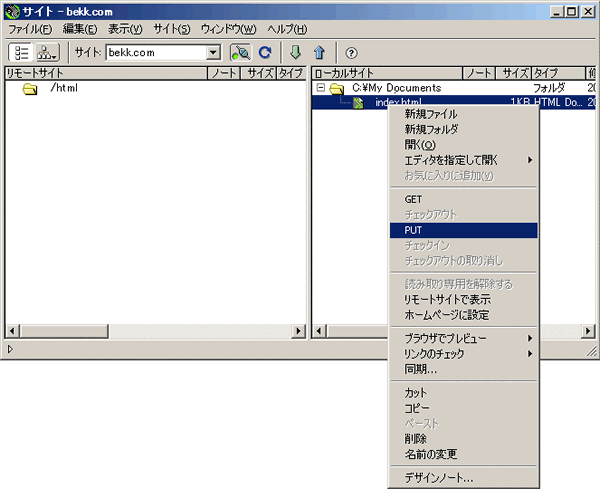Select the C:¥My Documents tree row
Image resolution: width=600 pixels, height=489 pixels.
point(453,88)
